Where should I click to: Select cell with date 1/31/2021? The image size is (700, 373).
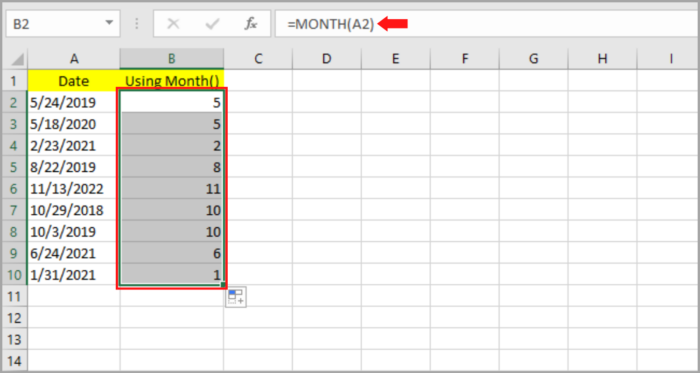pyautogui.click(x=74, y=275)
